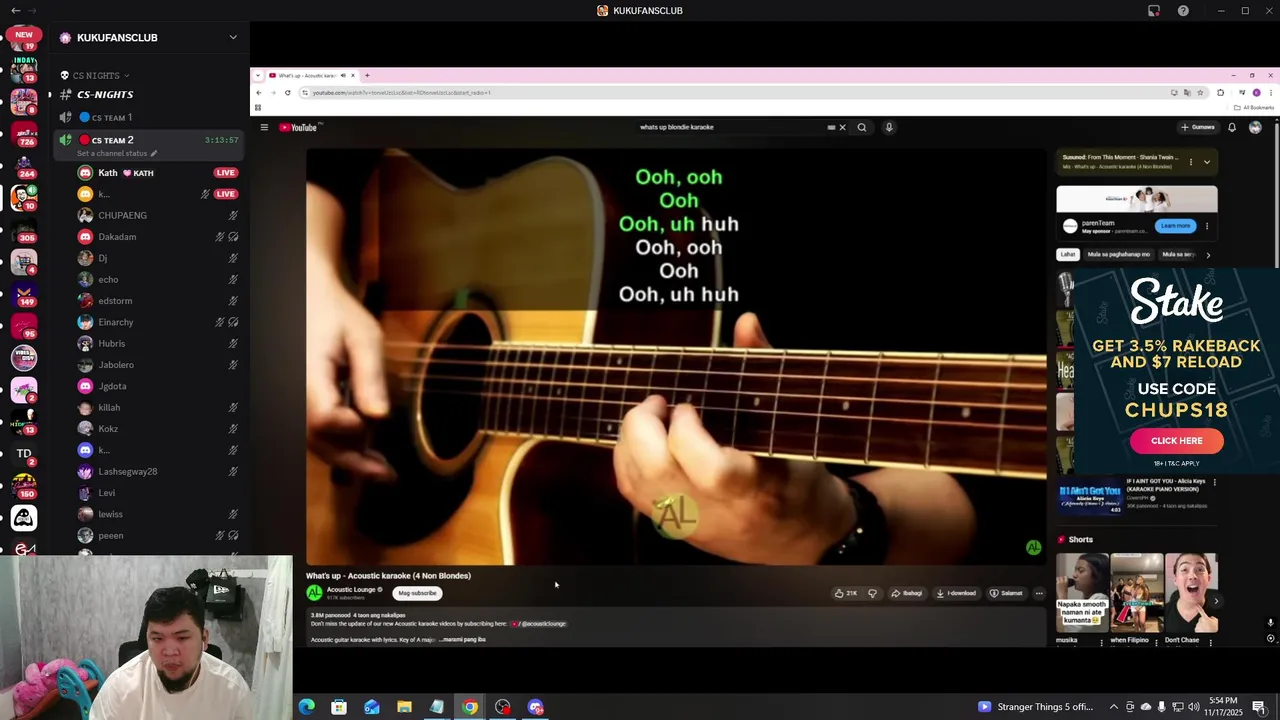Show more filter chips with arrow
Image resolution: width=1280 pixels, height=720 pixels.
coord(1208,254)
